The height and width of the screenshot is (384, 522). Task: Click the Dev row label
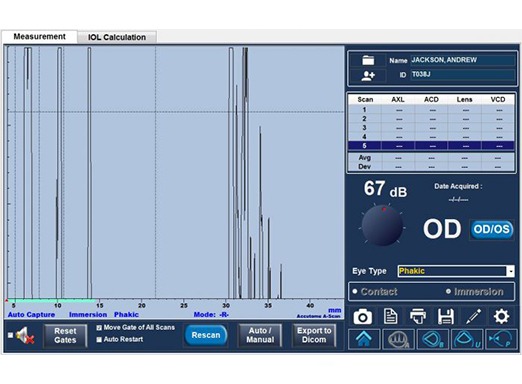pos(364,166)
